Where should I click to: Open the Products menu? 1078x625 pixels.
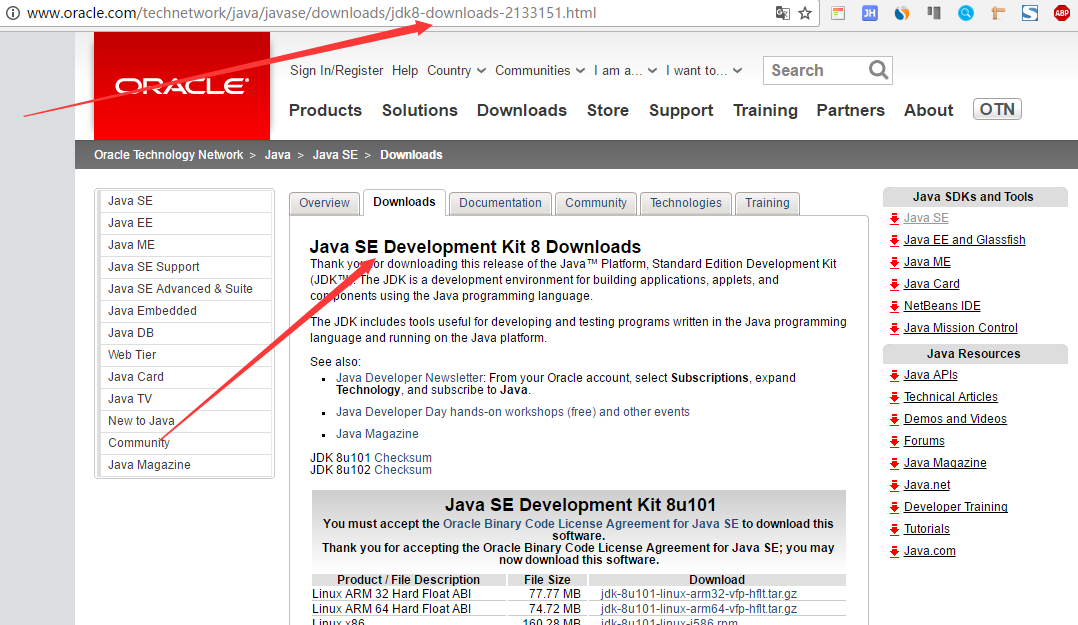pyautogui.click(x=325, y=110)
